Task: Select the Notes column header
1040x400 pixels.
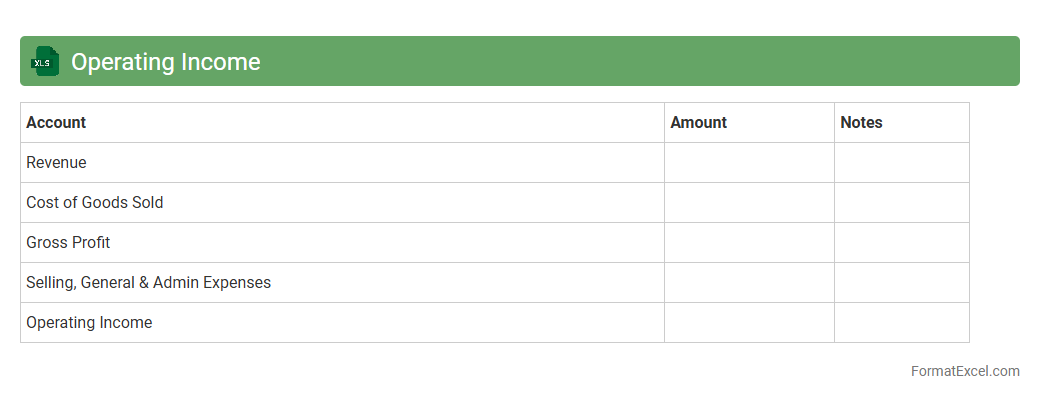Action: pyautogui.click(x=861, y=122)
